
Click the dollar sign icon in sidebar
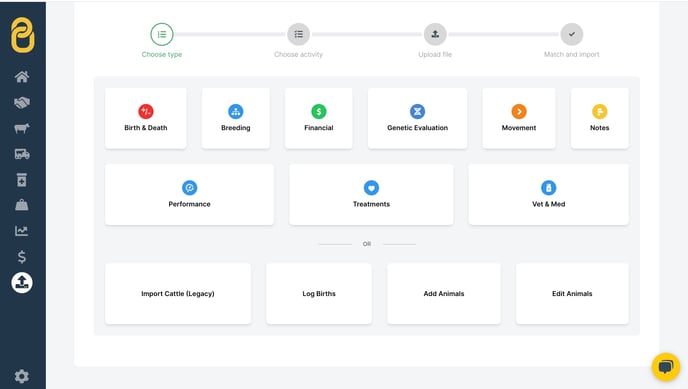(x=22, y=257)
